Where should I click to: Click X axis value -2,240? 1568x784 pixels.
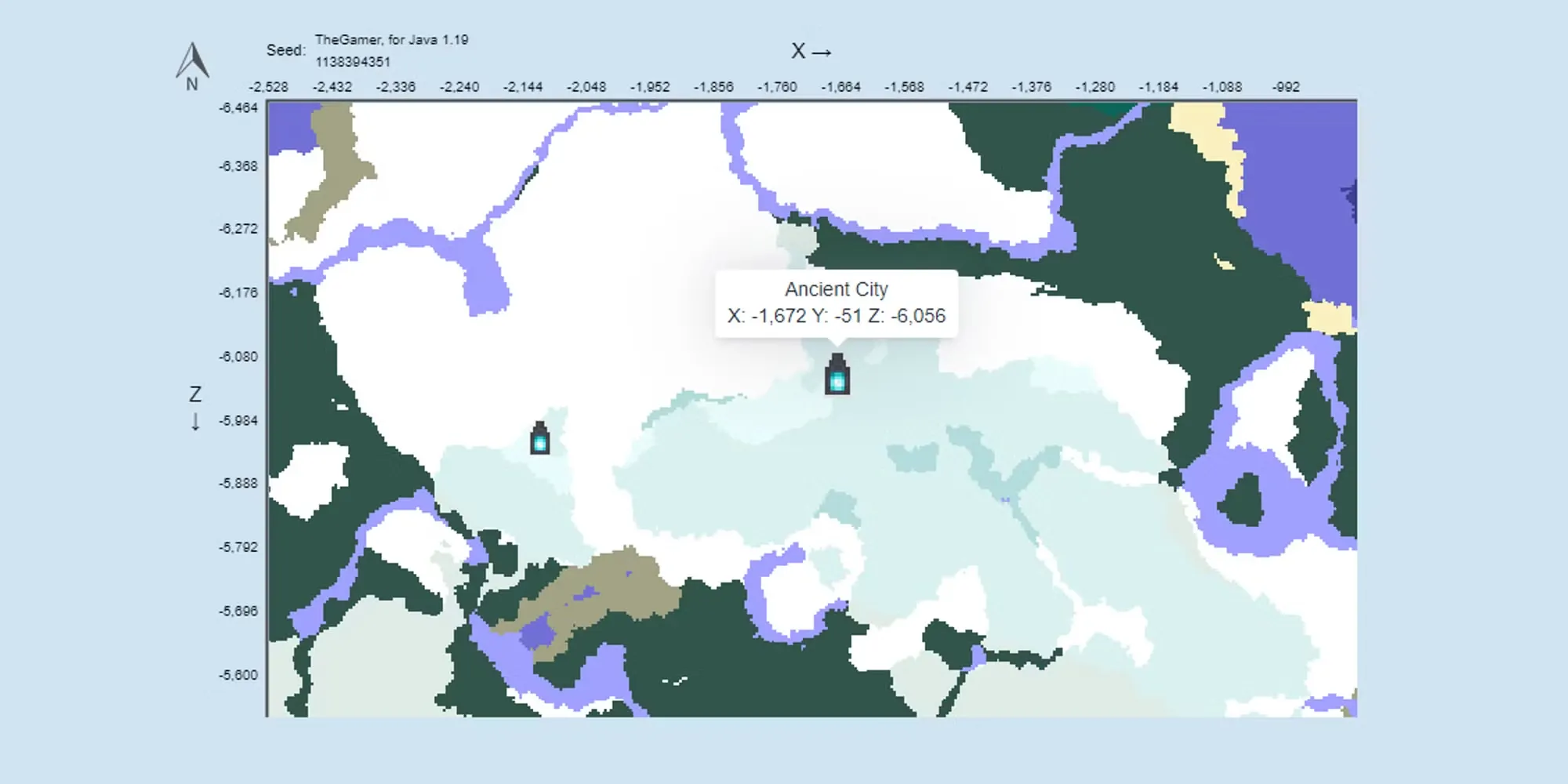pyautogui.click(x=459, y=87)
